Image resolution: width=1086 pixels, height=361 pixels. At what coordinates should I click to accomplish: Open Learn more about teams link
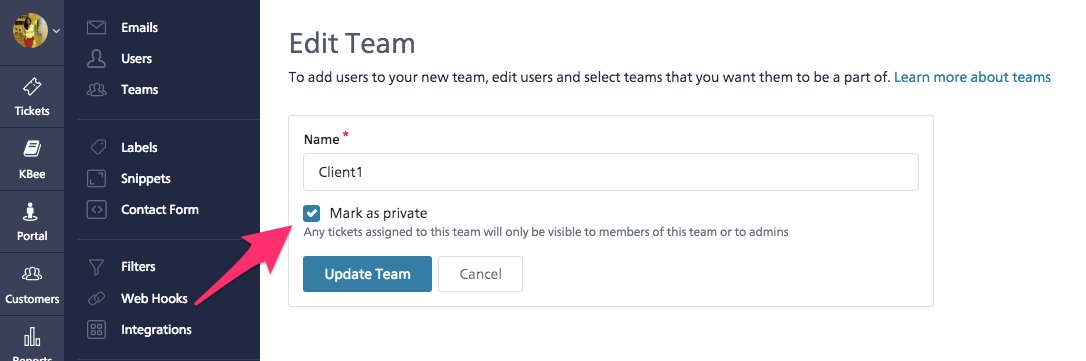click(972, 77)
